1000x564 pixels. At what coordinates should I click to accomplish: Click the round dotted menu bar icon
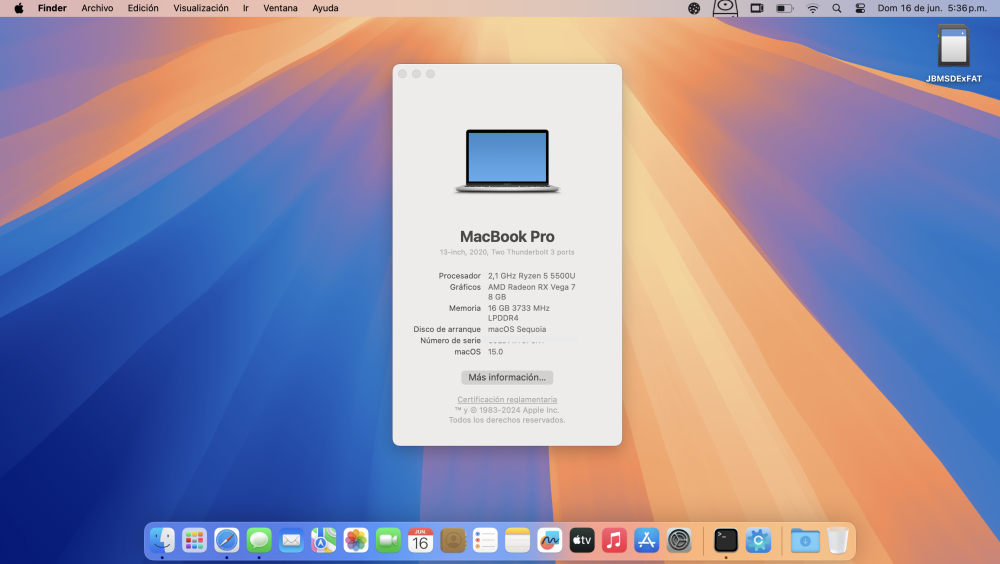tap(694, 8)
